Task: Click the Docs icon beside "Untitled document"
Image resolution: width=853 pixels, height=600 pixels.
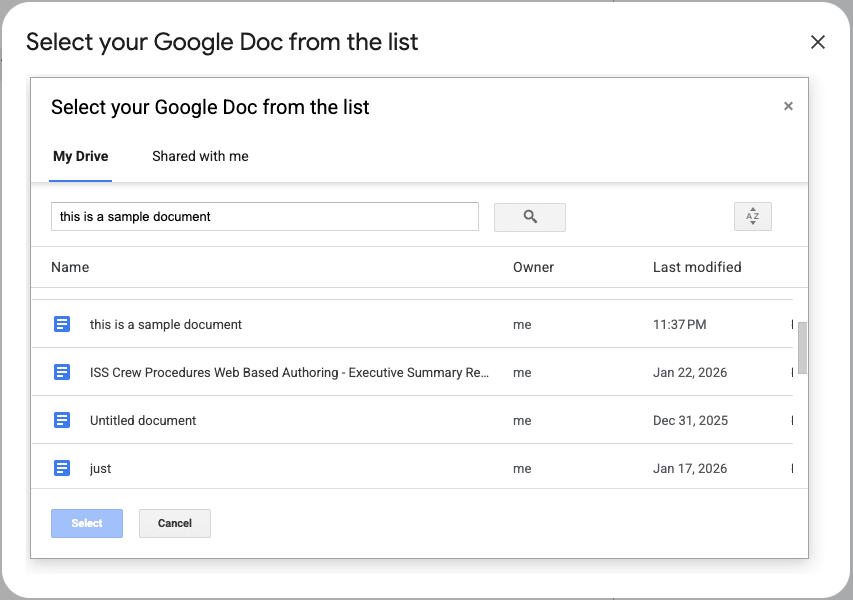Action: (x=62, y=420)
